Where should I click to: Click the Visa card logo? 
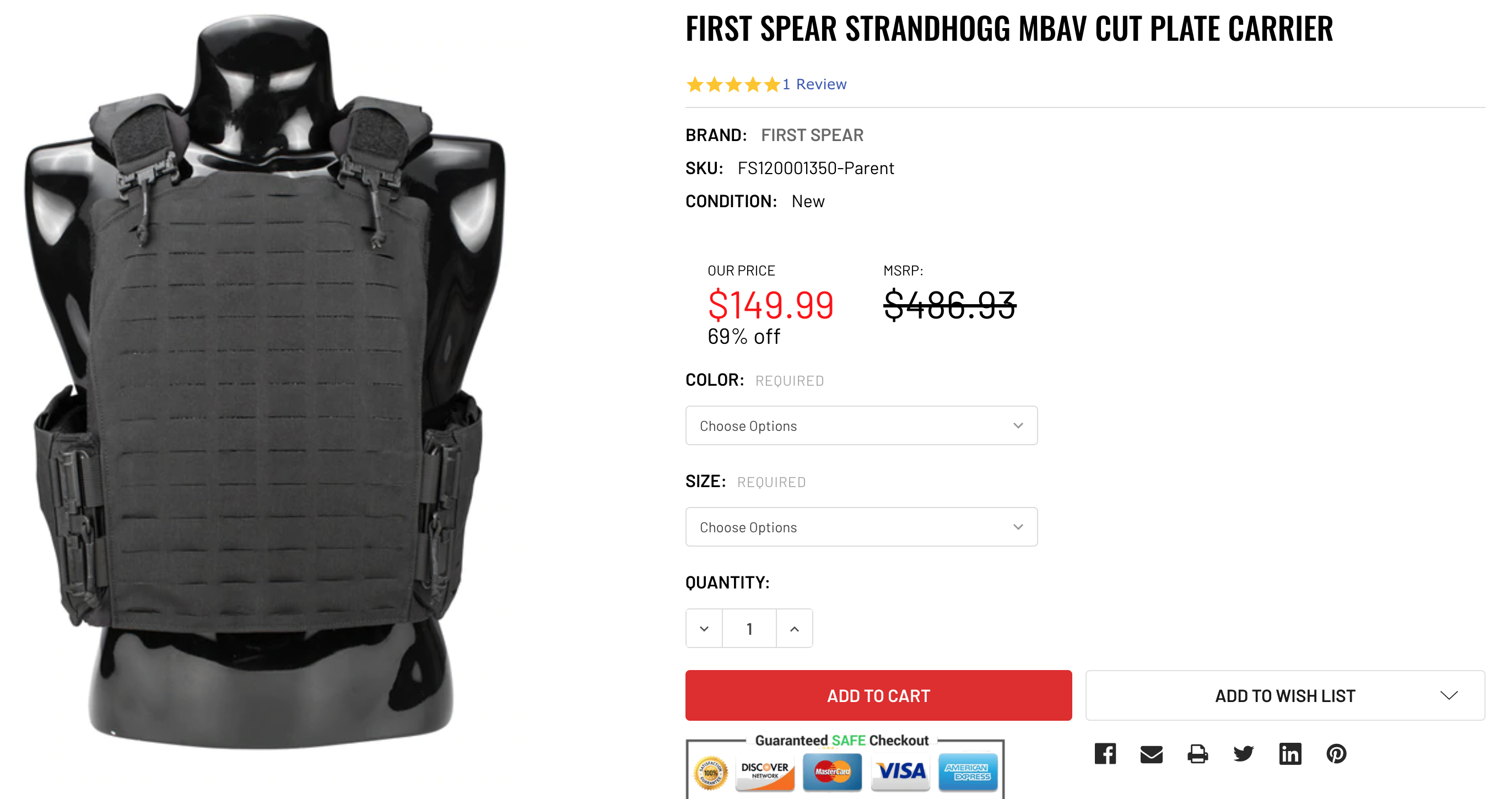tap(901, 771)
